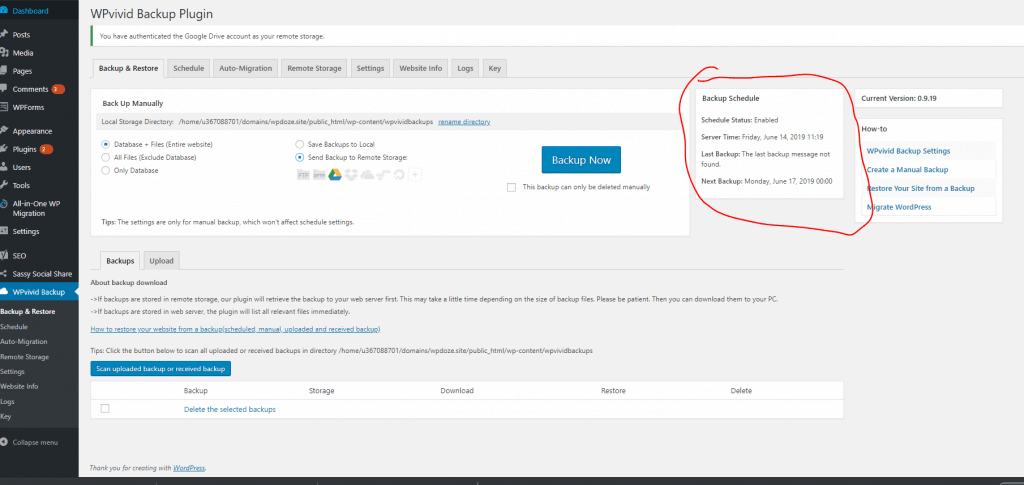Click the Tools wrench icon
Image resolution: width=1024 pixels, height=485 pixels.
pos(5,185)
